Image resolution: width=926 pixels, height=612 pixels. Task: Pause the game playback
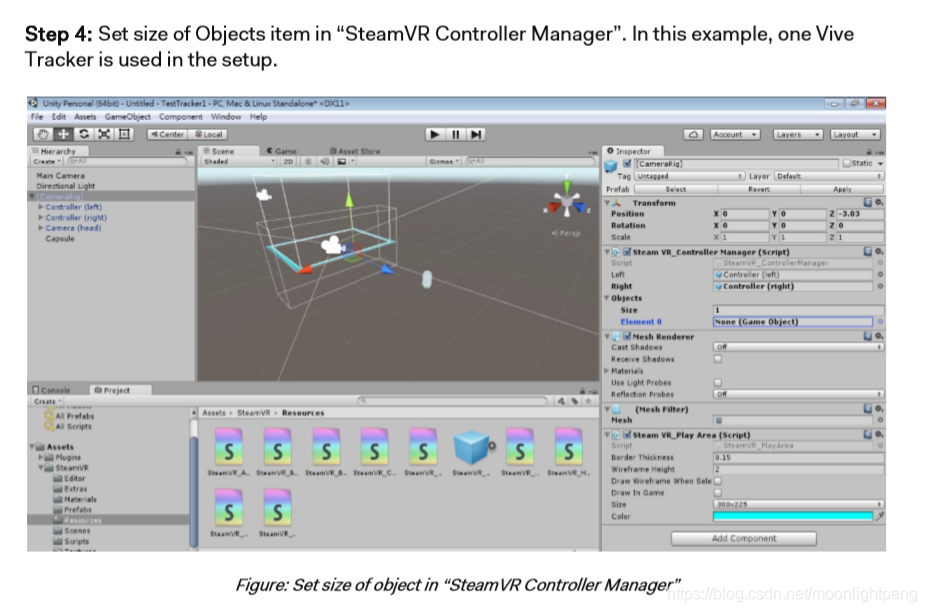[x=455, y=135]
